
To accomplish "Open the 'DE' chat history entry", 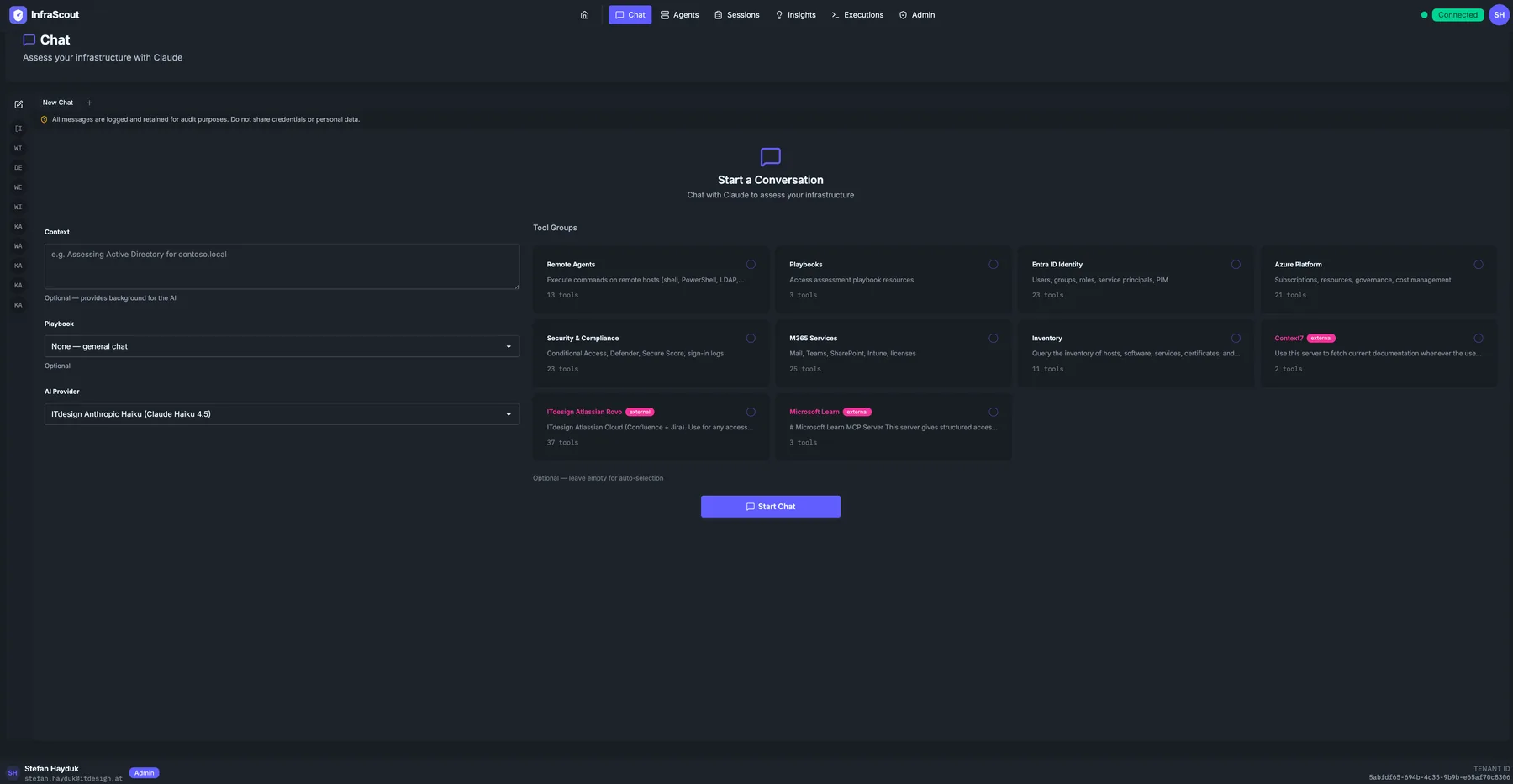I will (18, 168).
